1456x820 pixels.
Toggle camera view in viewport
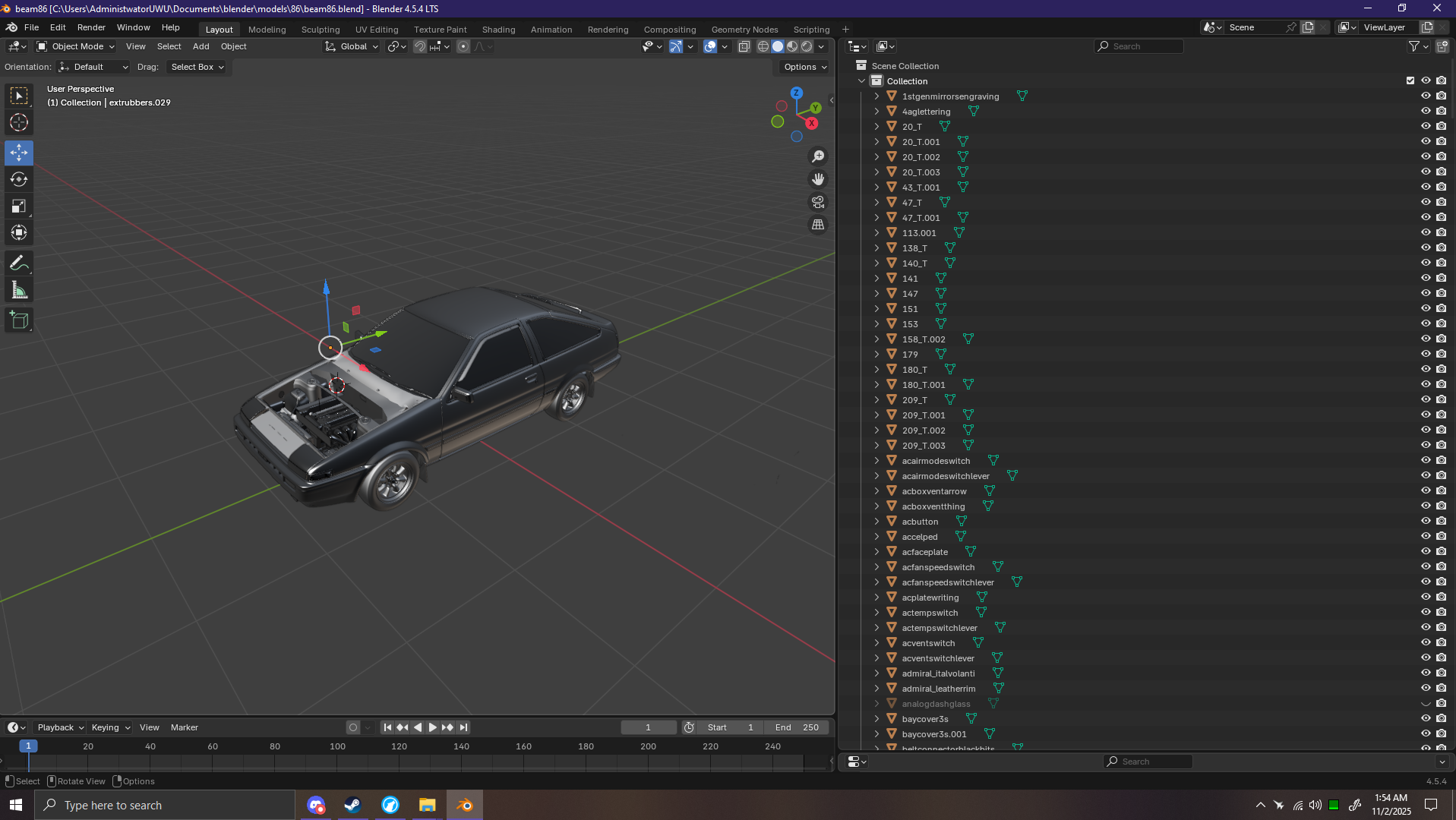point(818,202)
